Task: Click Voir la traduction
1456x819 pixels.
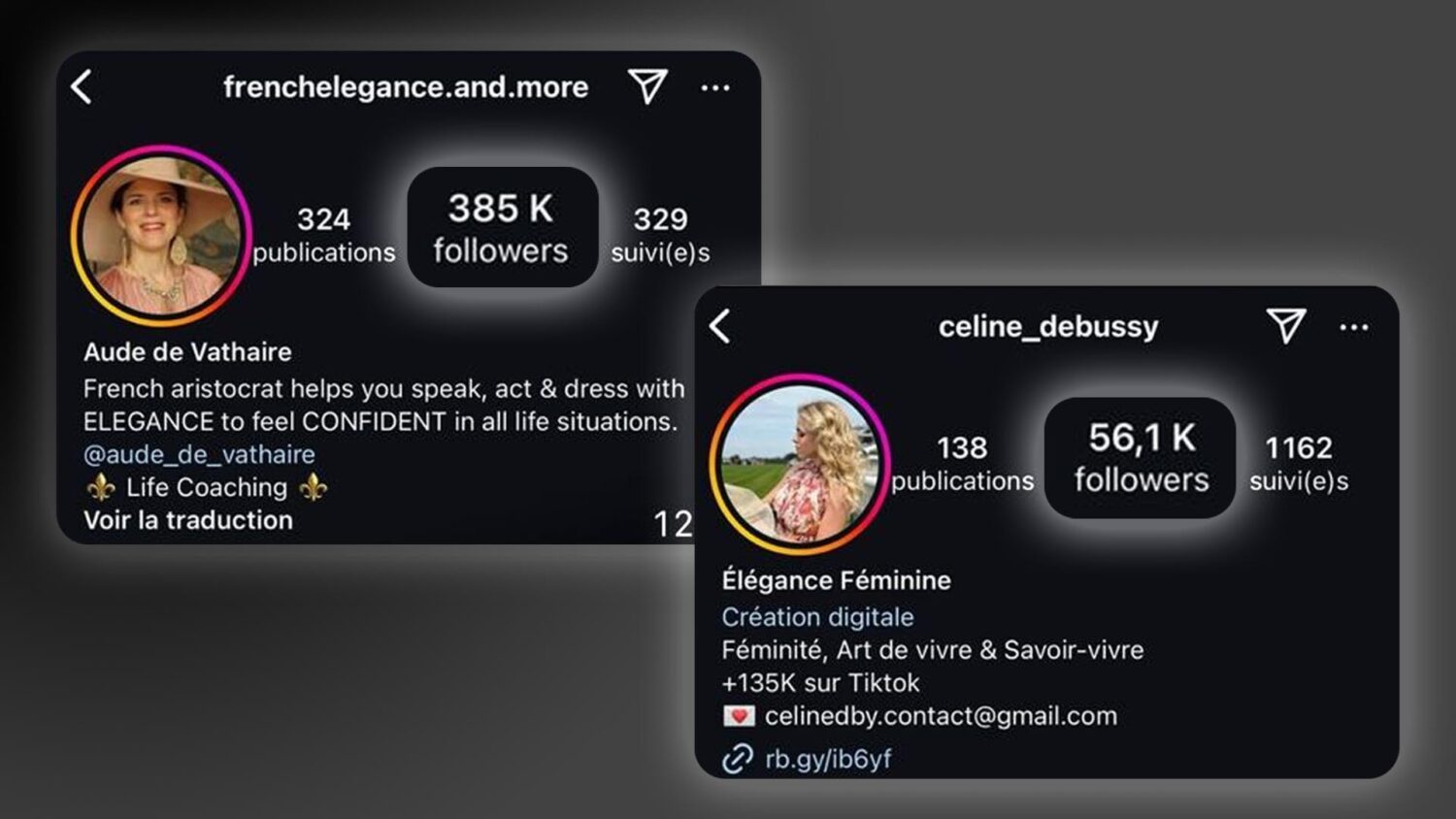Action: 188,520
